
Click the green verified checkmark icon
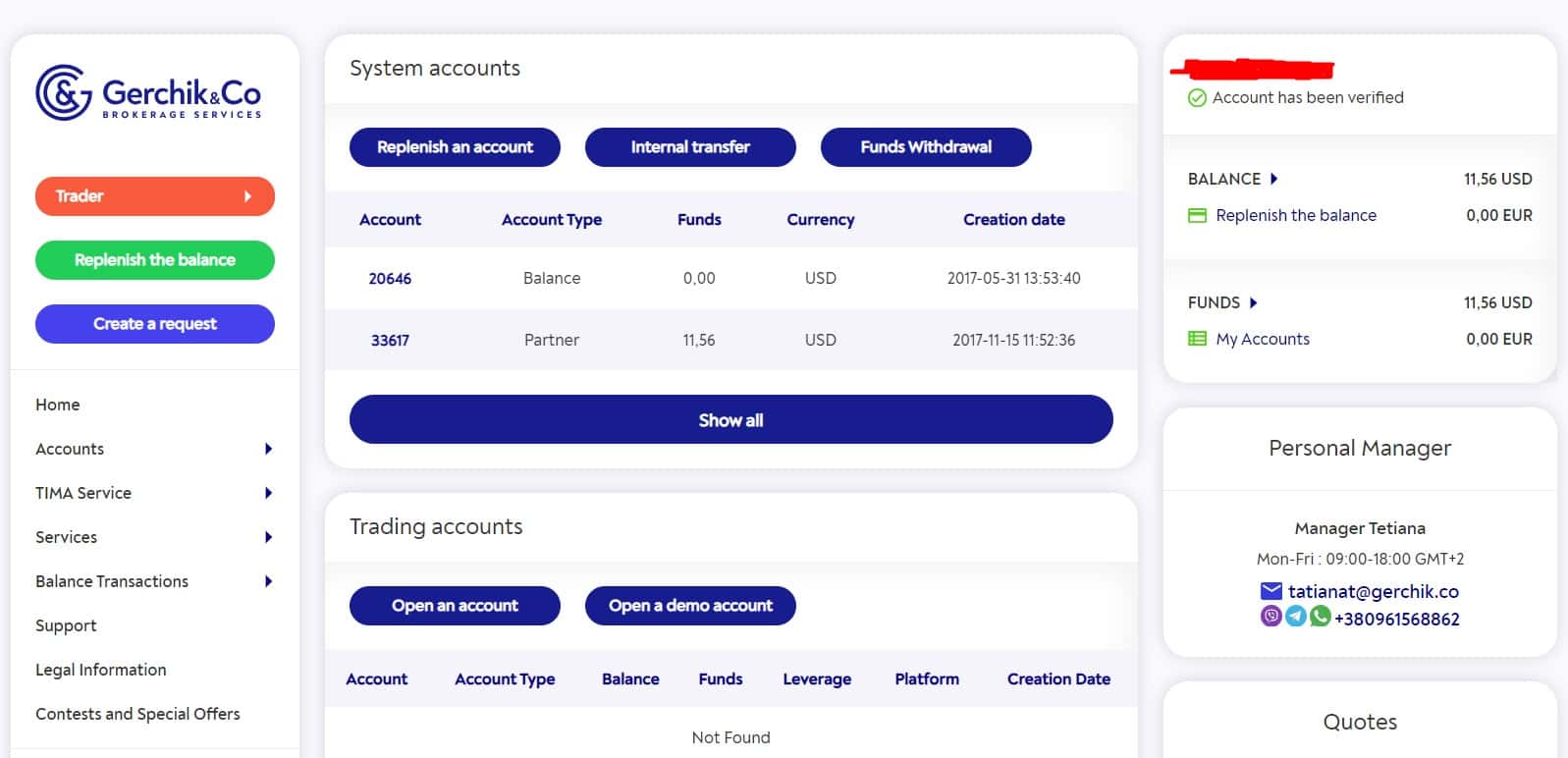1197,98
